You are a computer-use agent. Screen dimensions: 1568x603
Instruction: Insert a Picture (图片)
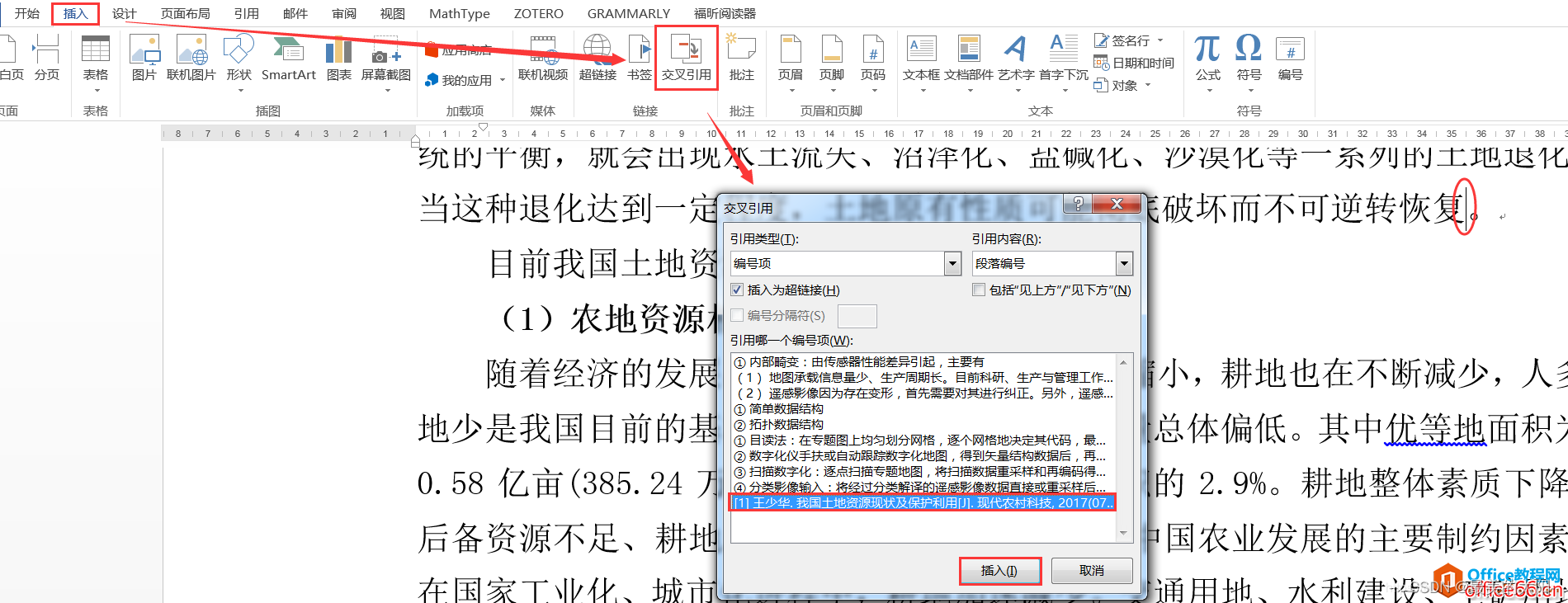point(144,58)
